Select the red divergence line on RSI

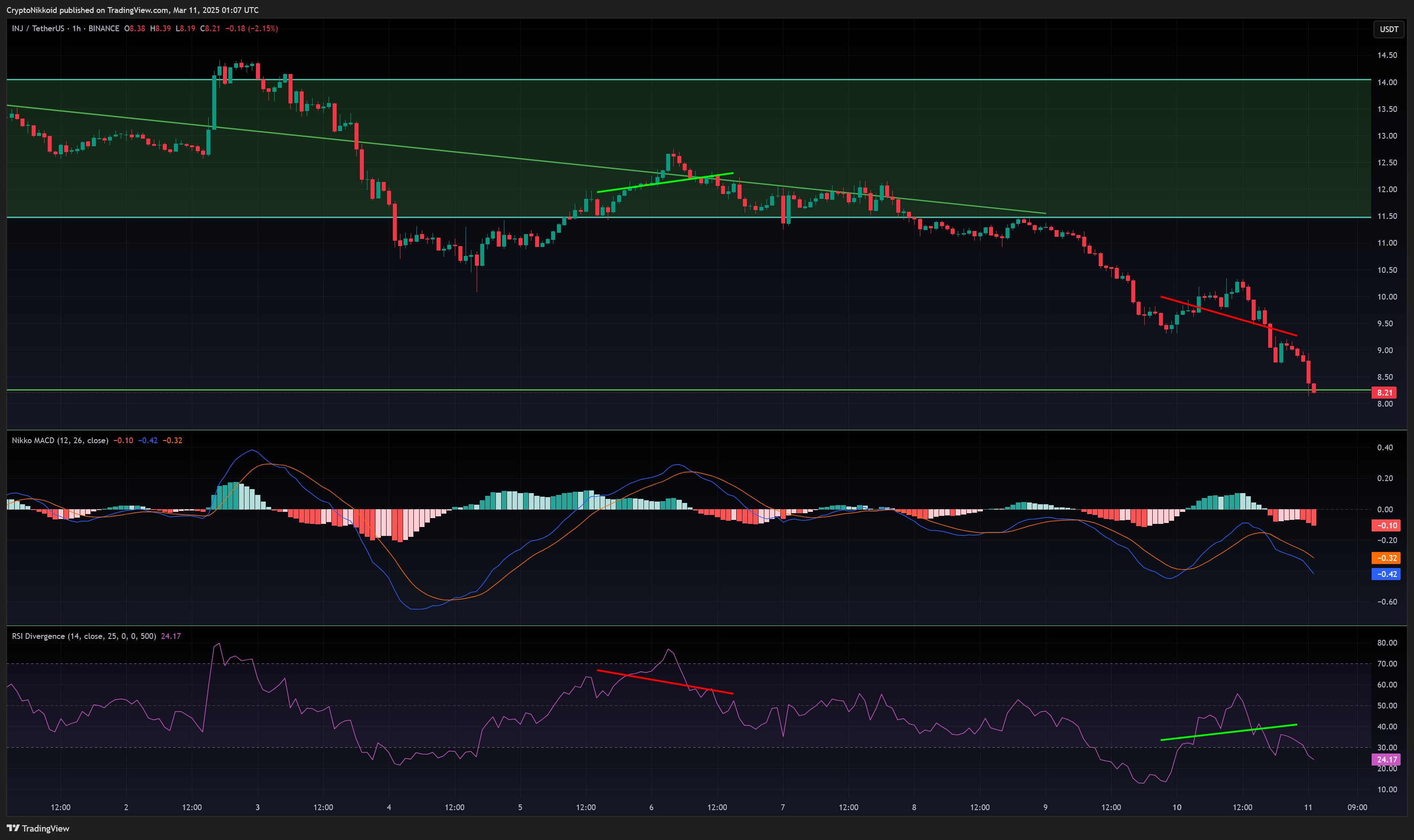[x=665, y=682]
